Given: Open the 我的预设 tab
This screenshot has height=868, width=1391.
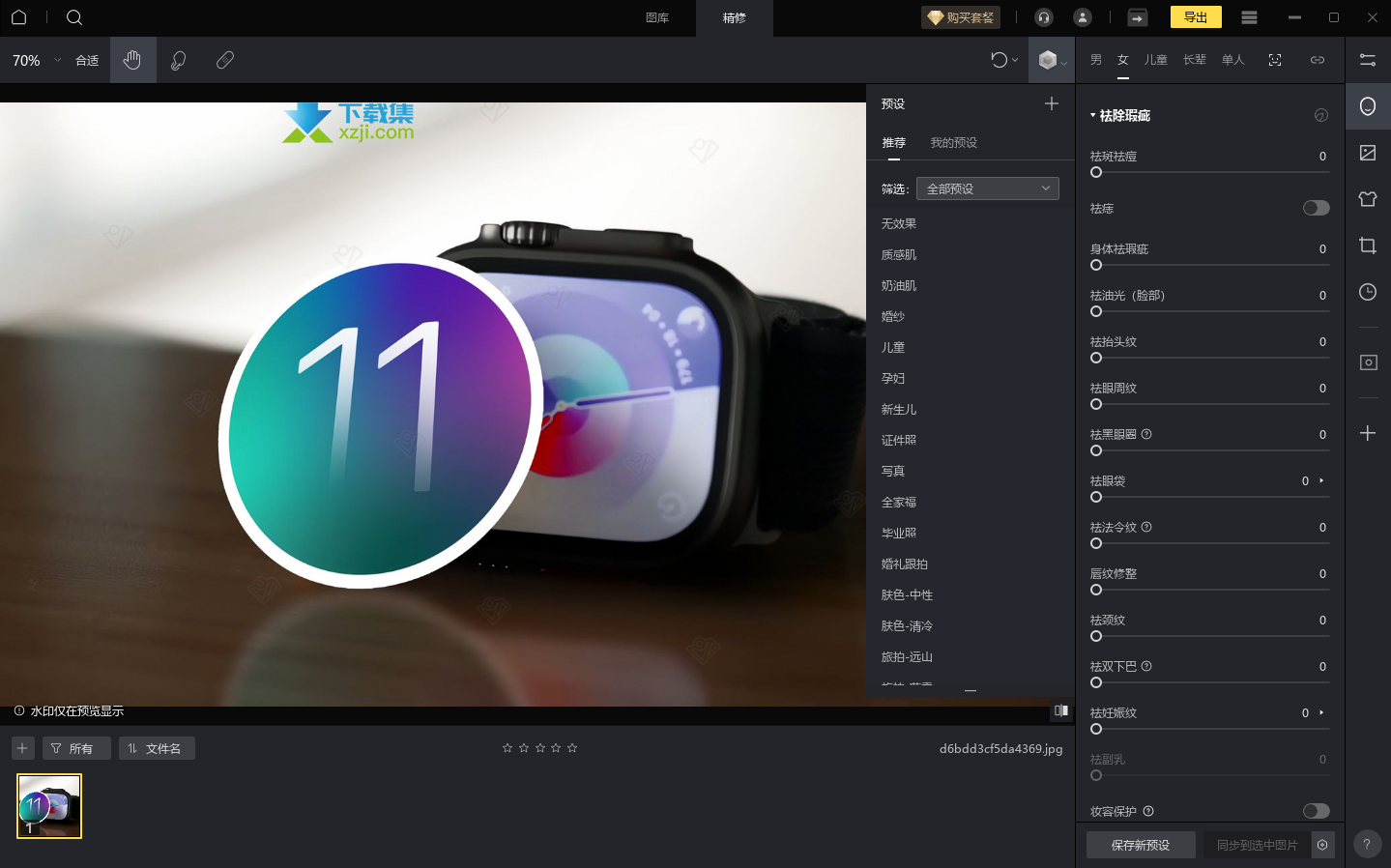Looking at the screenshot, I should point(954,142).
